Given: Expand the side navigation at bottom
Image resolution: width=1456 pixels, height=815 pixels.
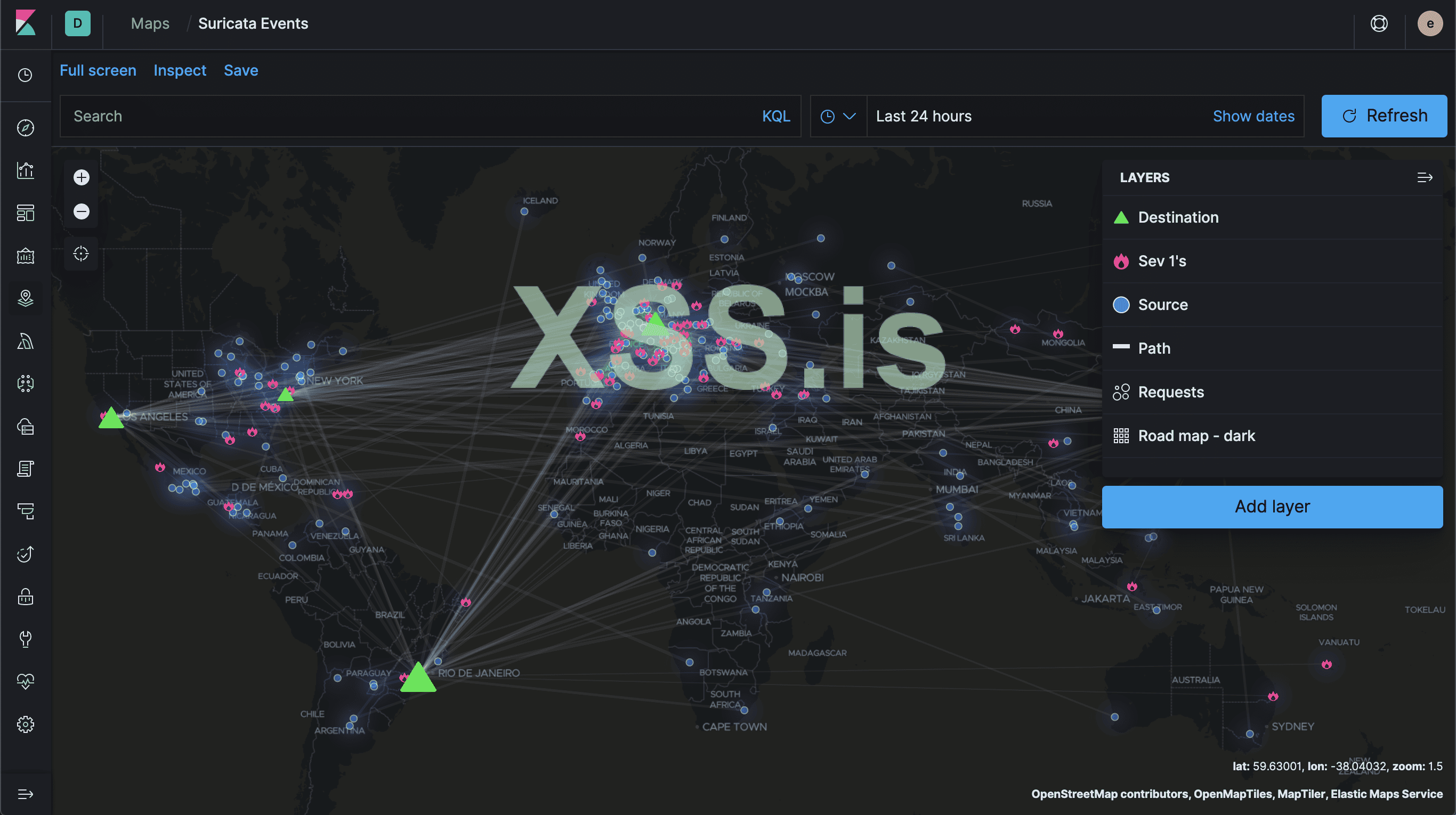Looking at the screenshot, I should click(x=26, y=794).
